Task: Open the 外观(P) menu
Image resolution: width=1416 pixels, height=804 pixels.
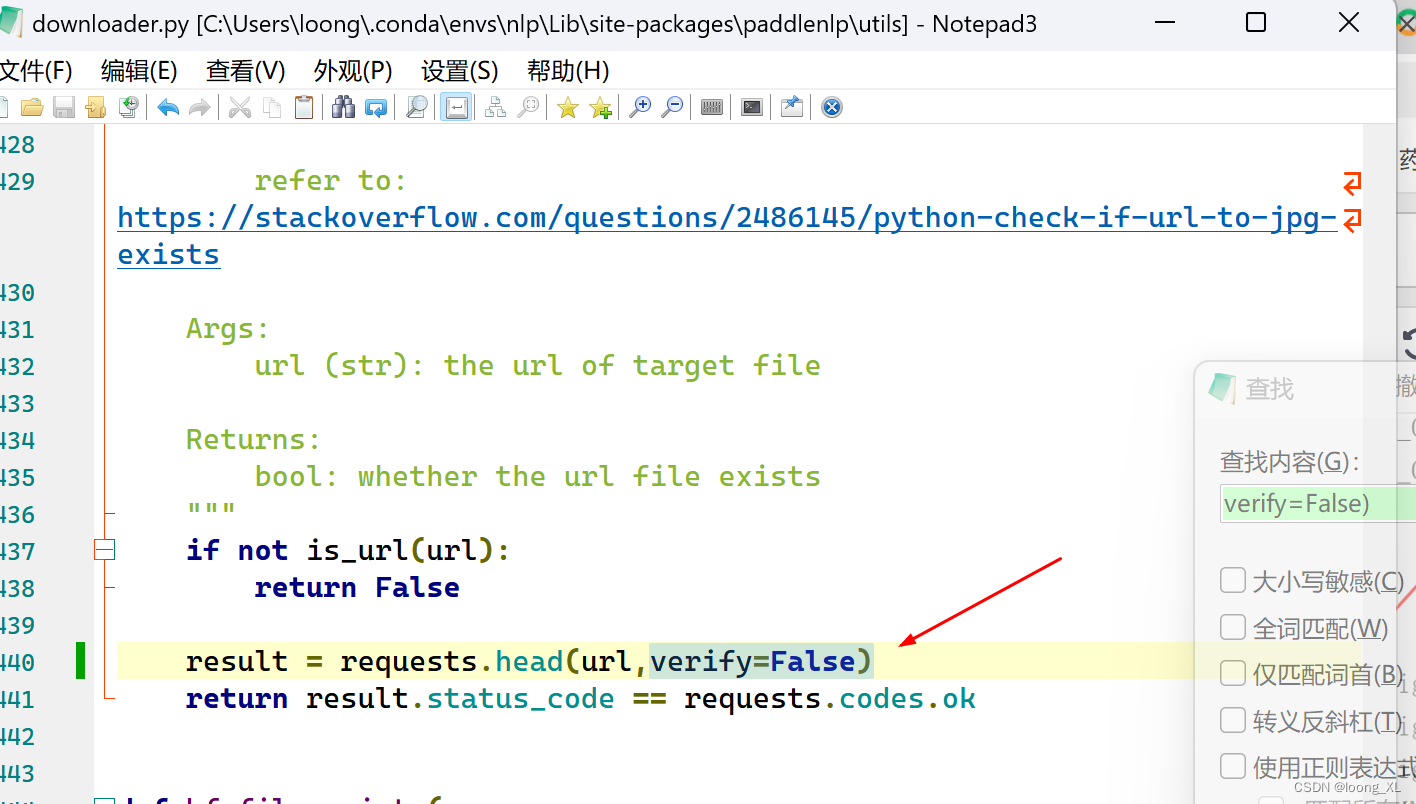Action: tap(353, 71)
